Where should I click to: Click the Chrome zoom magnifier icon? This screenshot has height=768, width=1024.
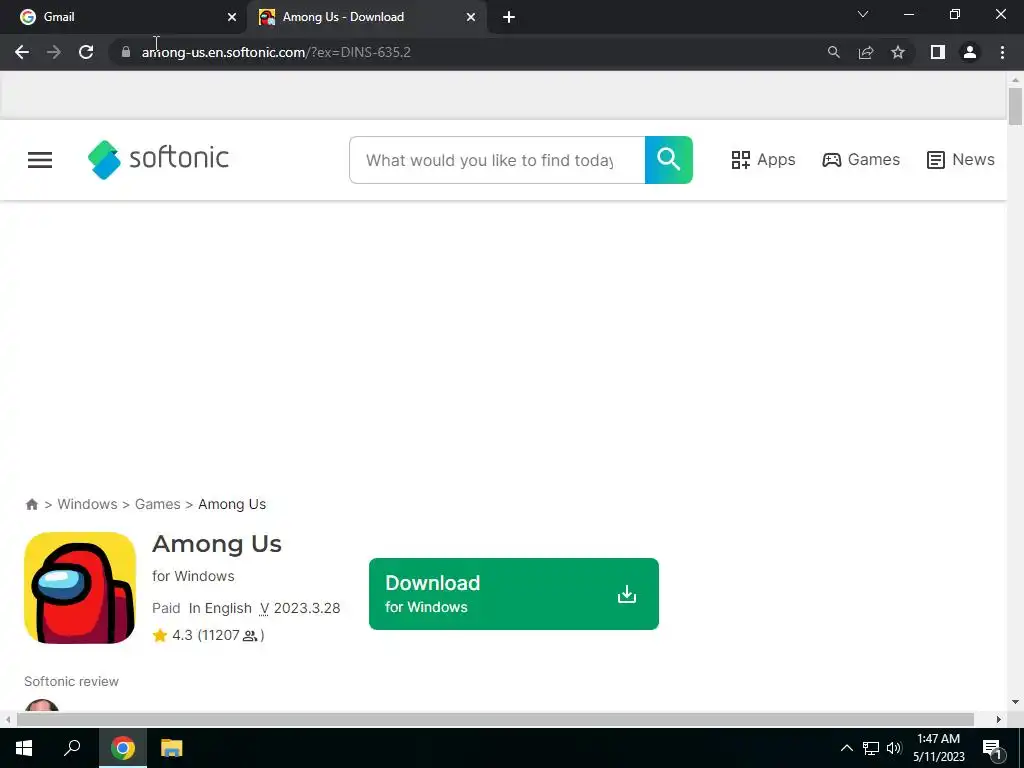click(x=833, y=52)
